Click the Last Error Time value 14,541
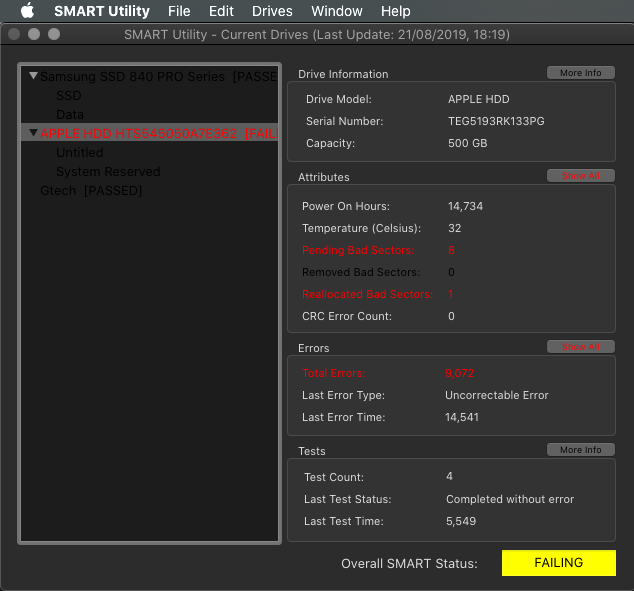Image resolution: width=634 pixels, height=591 pixels. coord(462,418)
